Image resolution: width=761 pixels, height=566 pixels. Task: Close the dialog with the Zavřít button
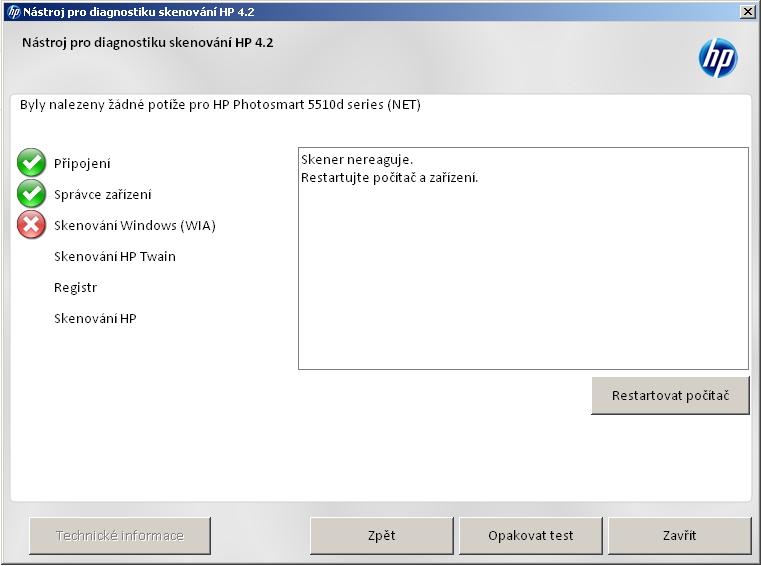point(679,535)
